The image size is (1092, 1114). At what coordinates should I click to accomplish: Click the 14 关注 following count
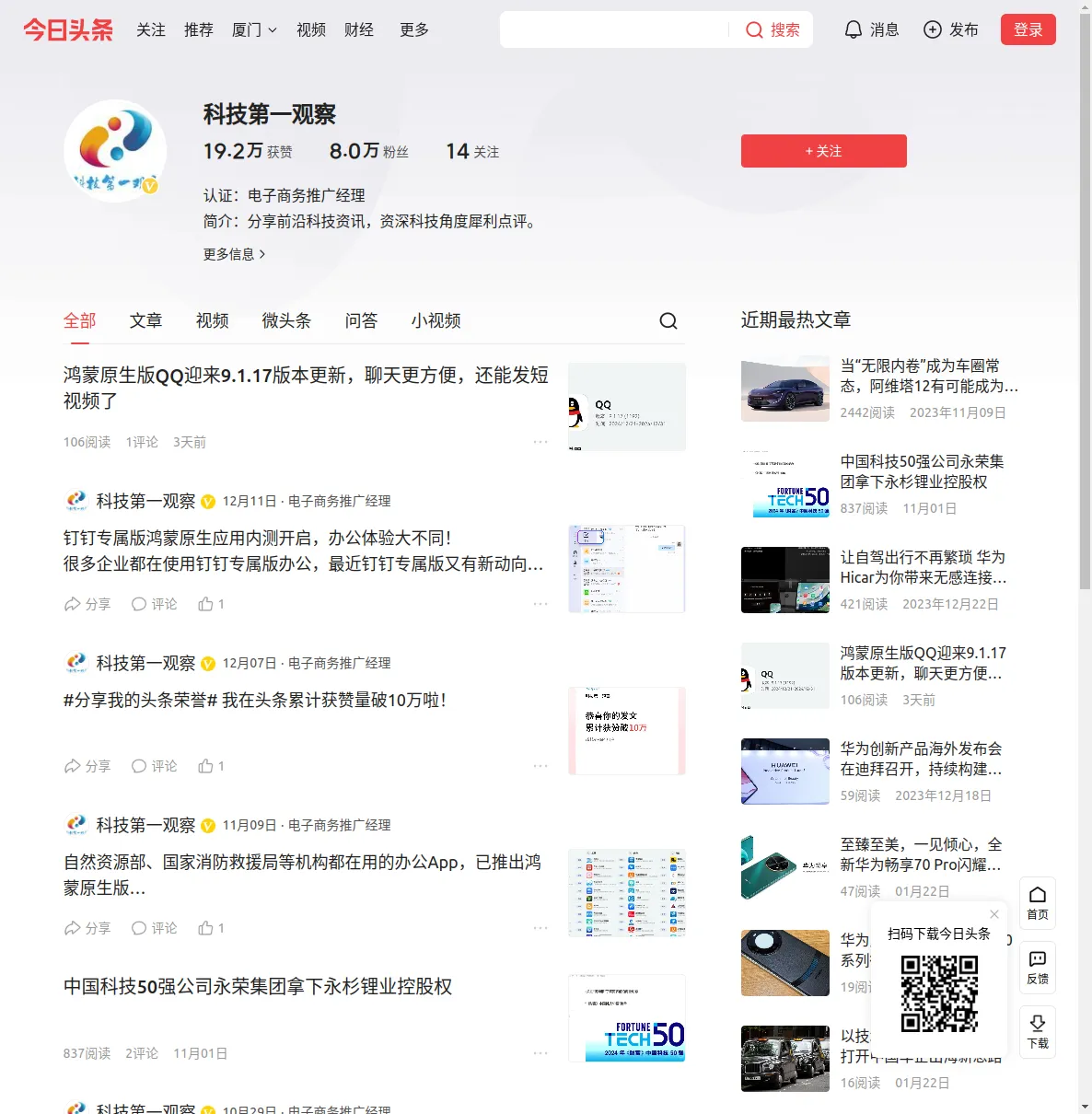coord(472,151)
